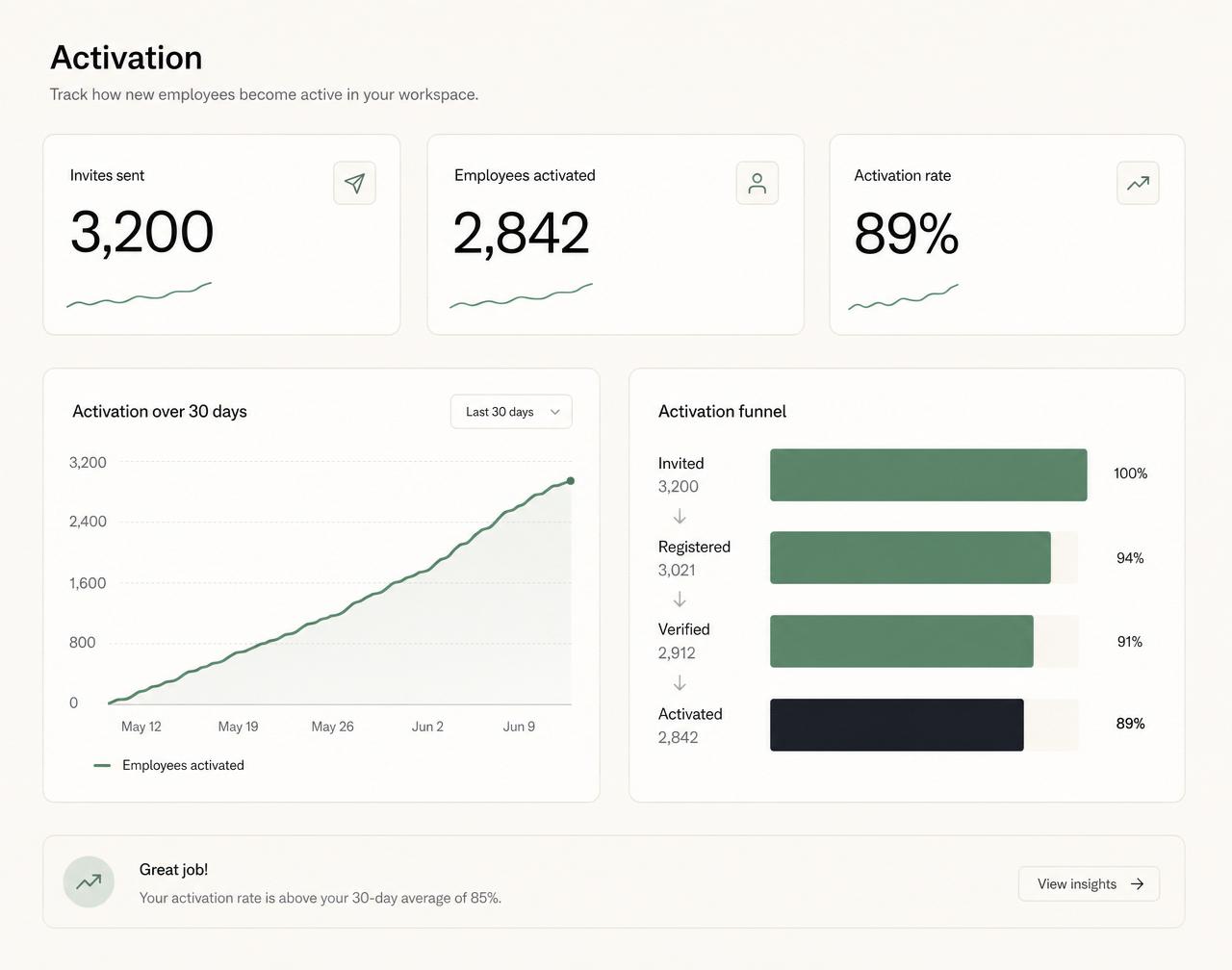This screenshot has height=970, width=1232.
Task: Click the Verified funnel bar
Action: point(902,642)
